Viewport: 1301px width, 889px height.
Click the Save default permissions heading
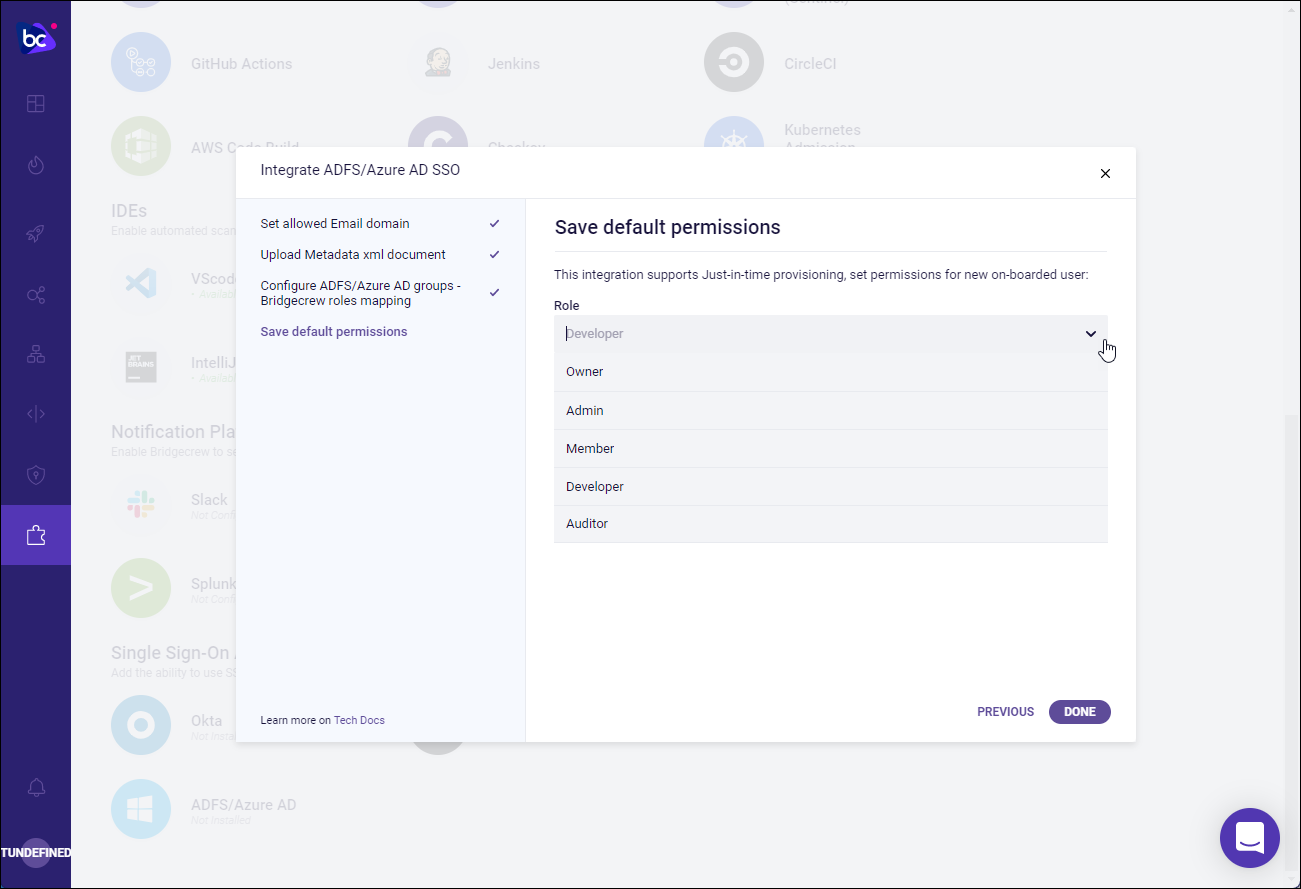coord(668,227)
